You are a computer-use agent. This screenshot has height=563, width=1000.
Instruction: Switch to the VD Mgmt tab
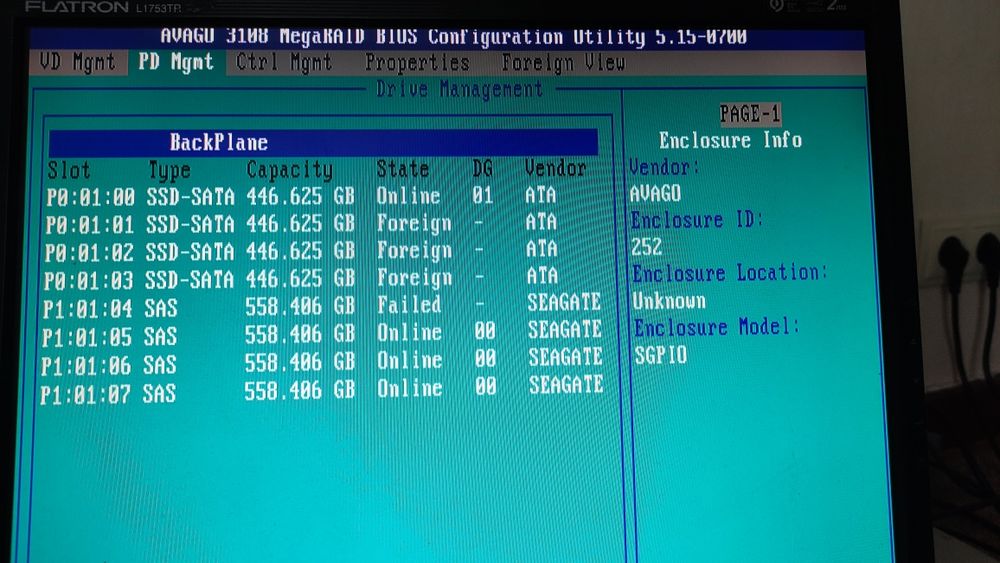[77, 62]
